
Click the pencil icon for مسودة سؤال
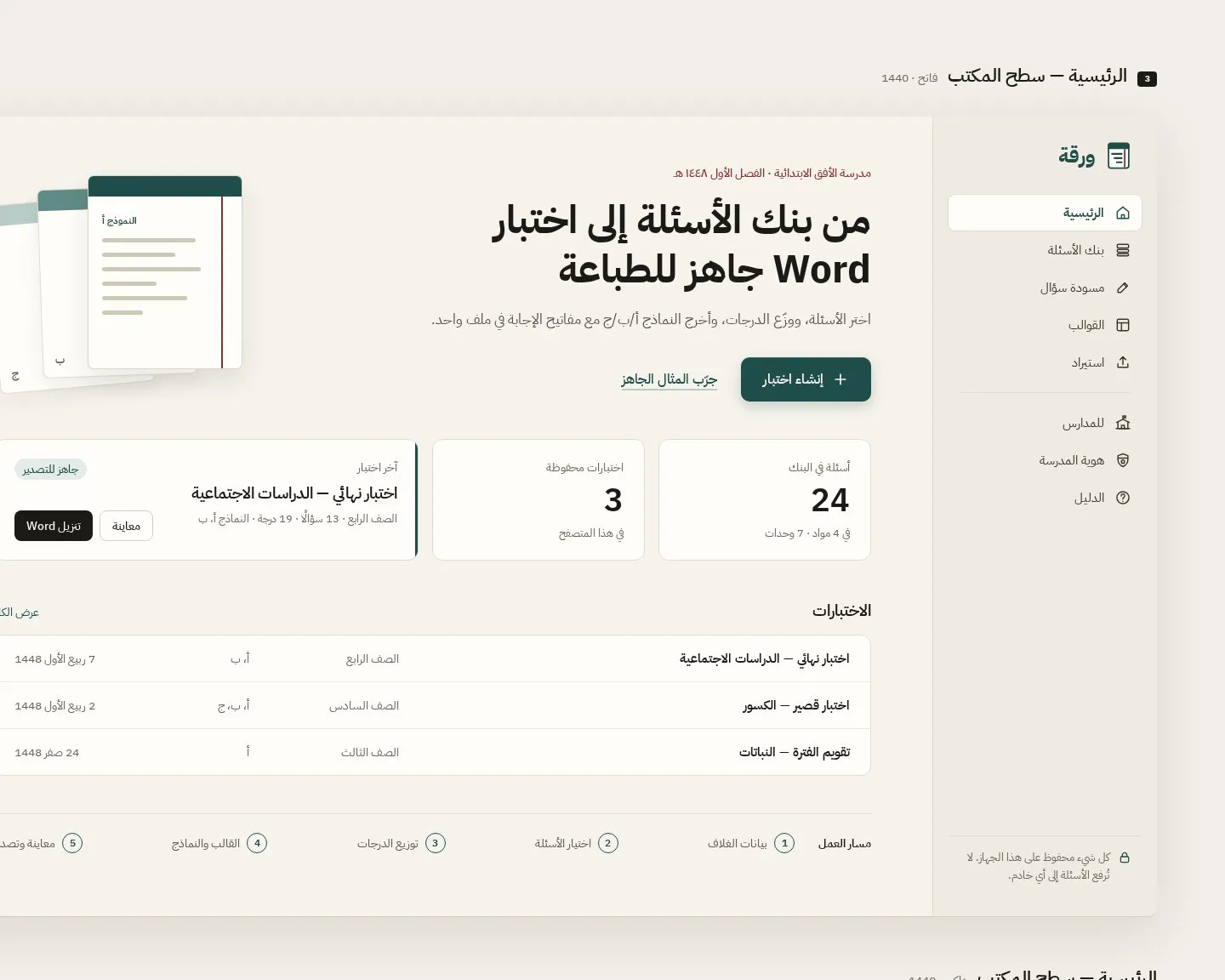point(1122,288)
